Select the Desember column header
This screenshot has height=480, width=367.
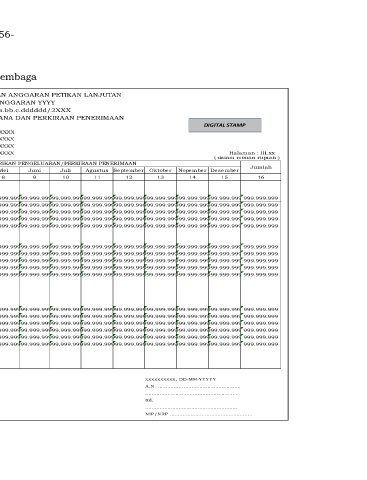coord(224,170)
